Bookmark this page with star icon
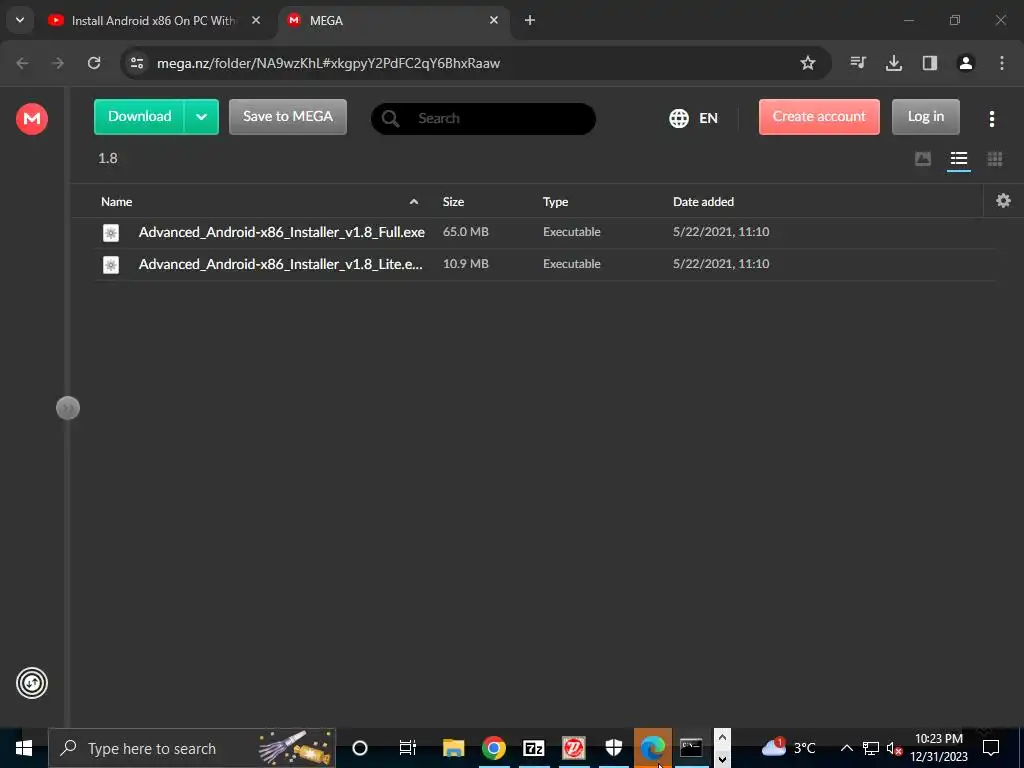The width and height of the screenshot is (1024, 768). click(808, 63)
